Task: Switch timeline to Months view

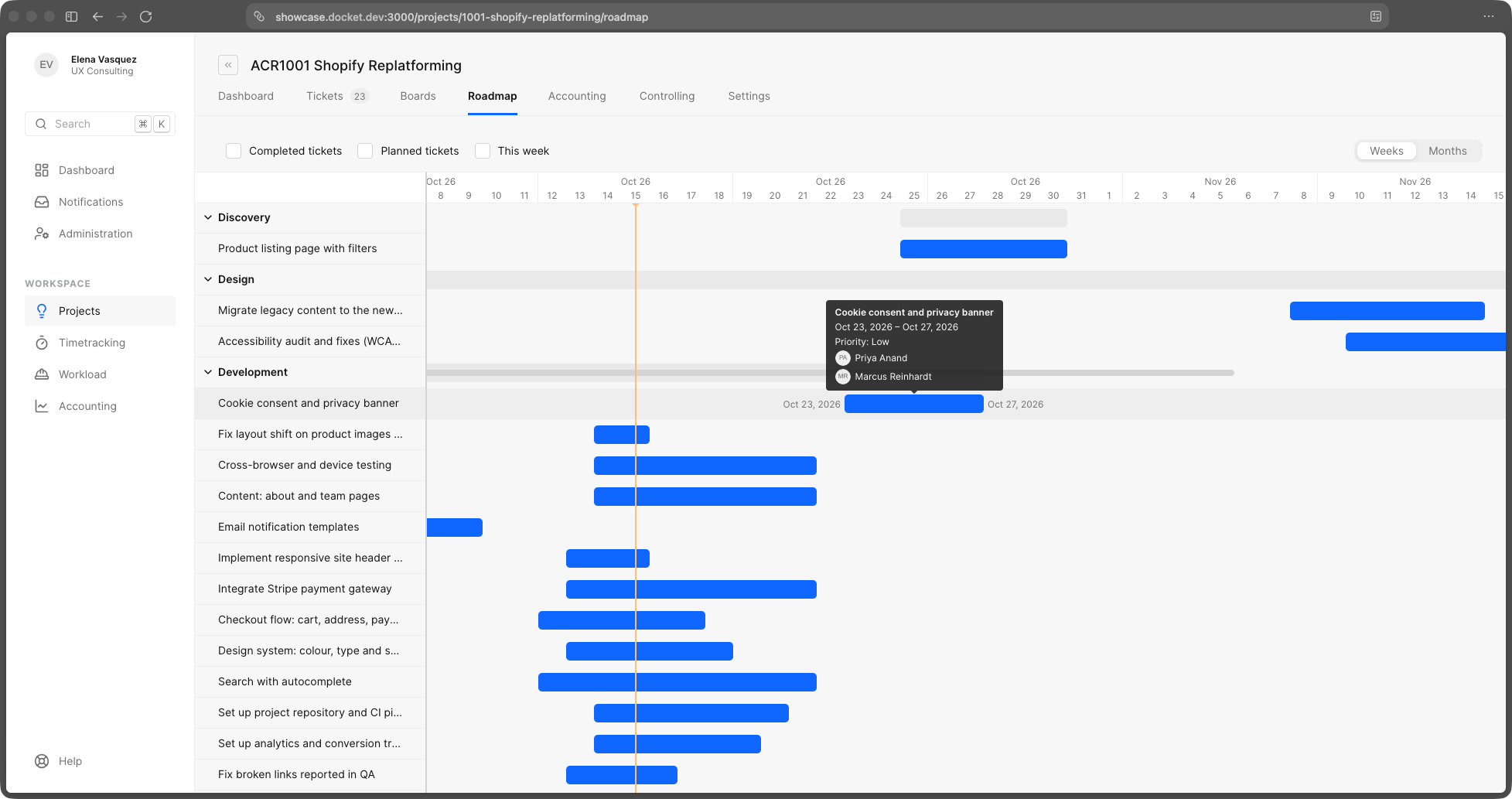Action: click(x=1447, y=151)
